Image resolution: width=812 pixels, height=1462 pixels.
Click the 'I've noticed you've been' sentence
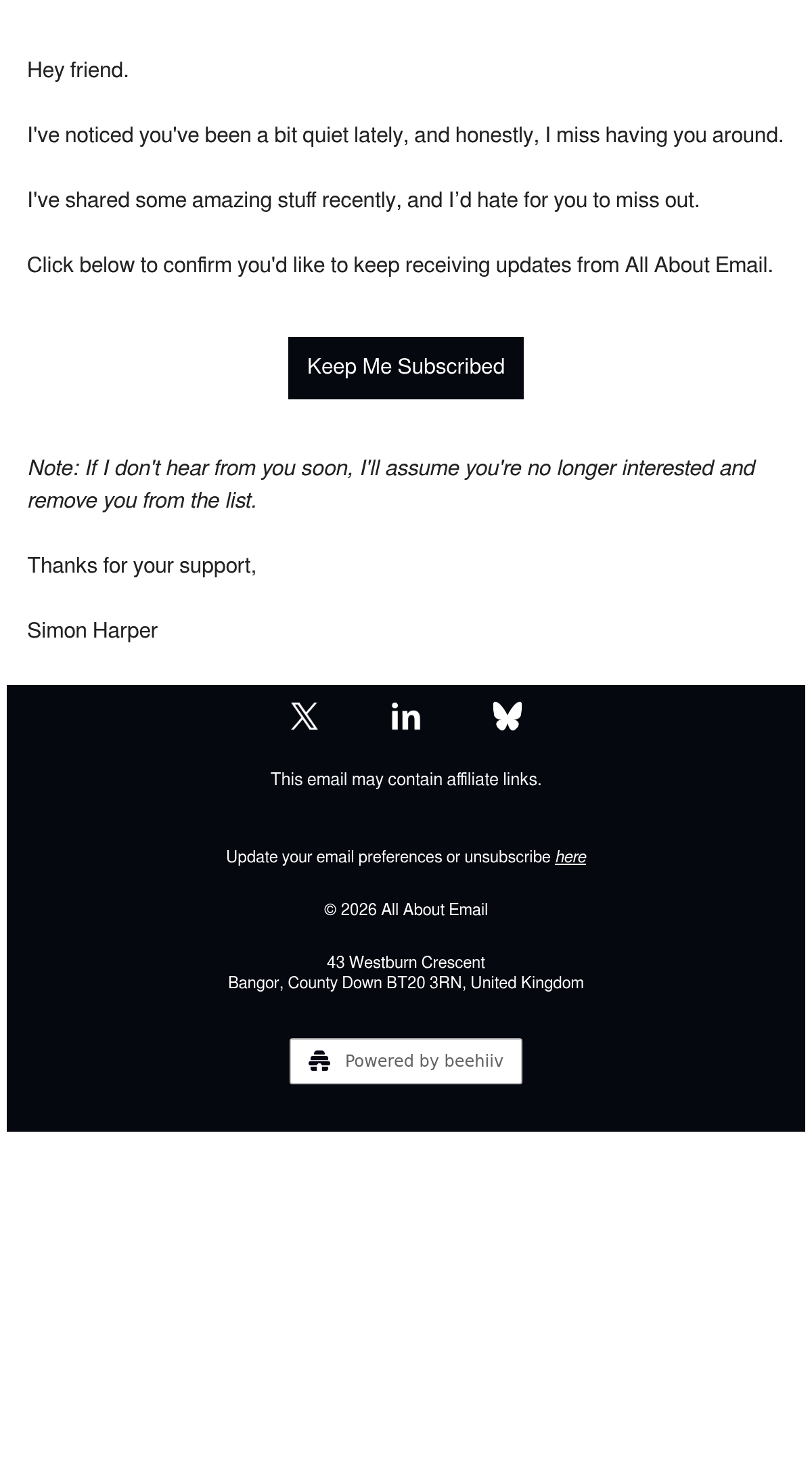(405, 135)
